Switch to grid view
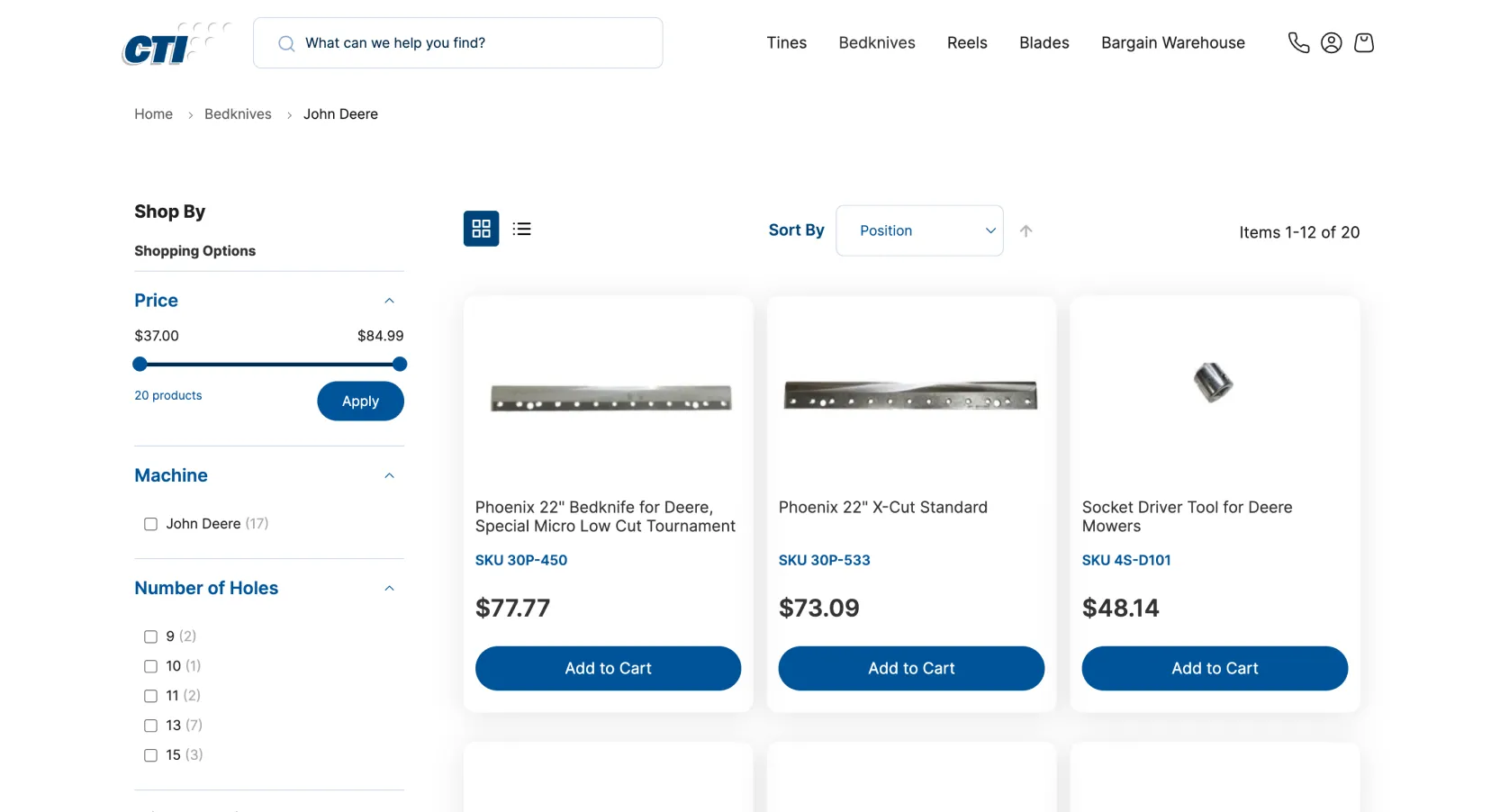 [x=481, y=229]
